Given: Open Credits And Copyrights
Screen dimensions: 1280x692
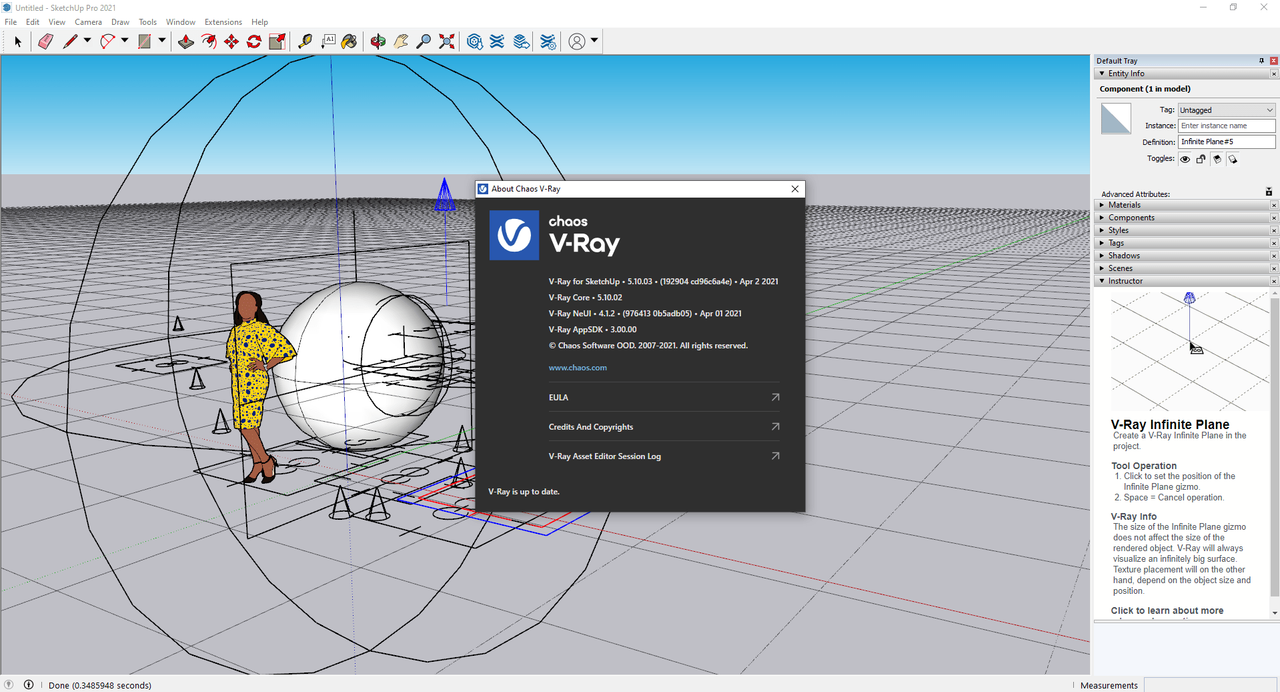Looking at the screenshot, I should coord(664,427).
